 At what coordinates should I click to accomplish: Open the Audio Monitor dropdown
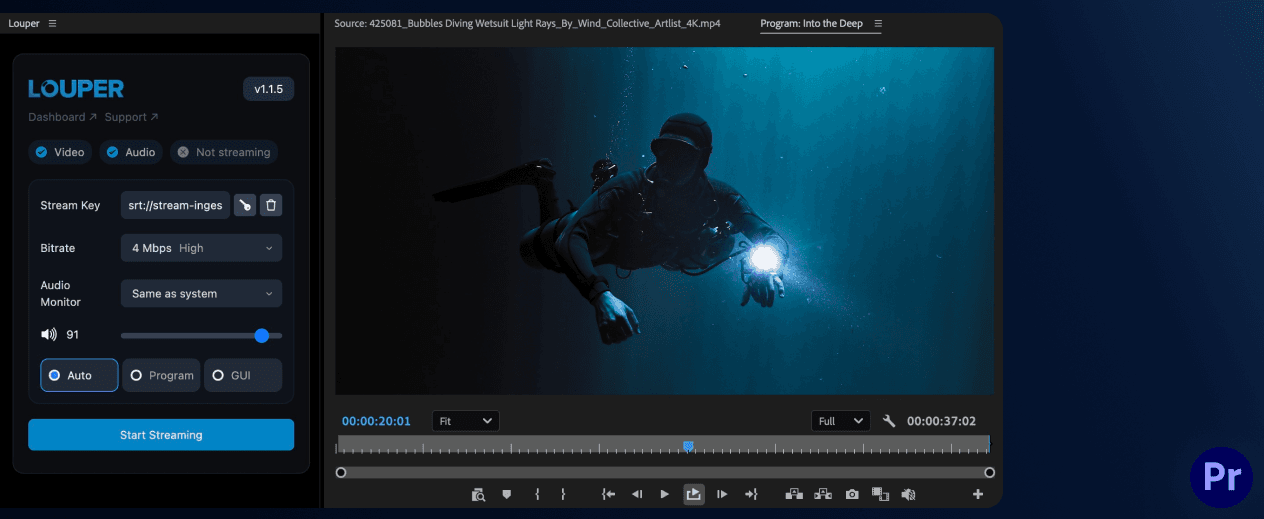pyautogui.click(x=201, y=293)
